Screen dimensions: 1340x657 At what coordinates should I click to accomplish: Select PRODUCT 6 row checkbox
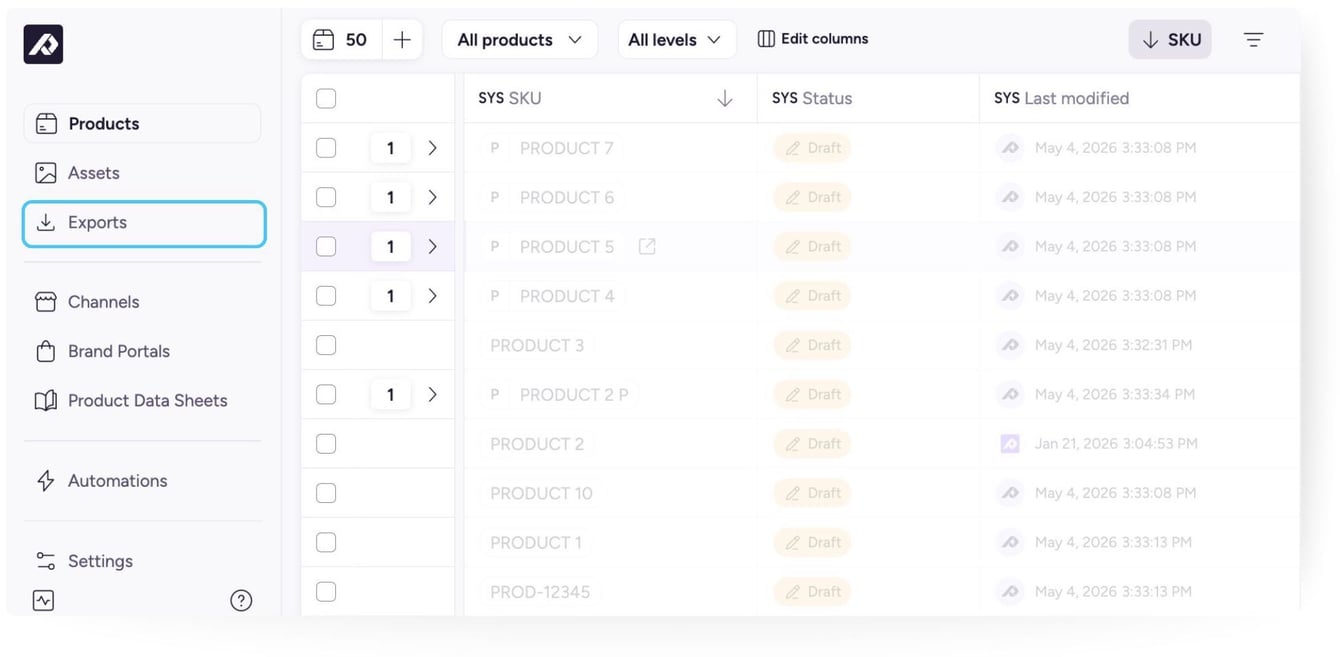point(326,198)
